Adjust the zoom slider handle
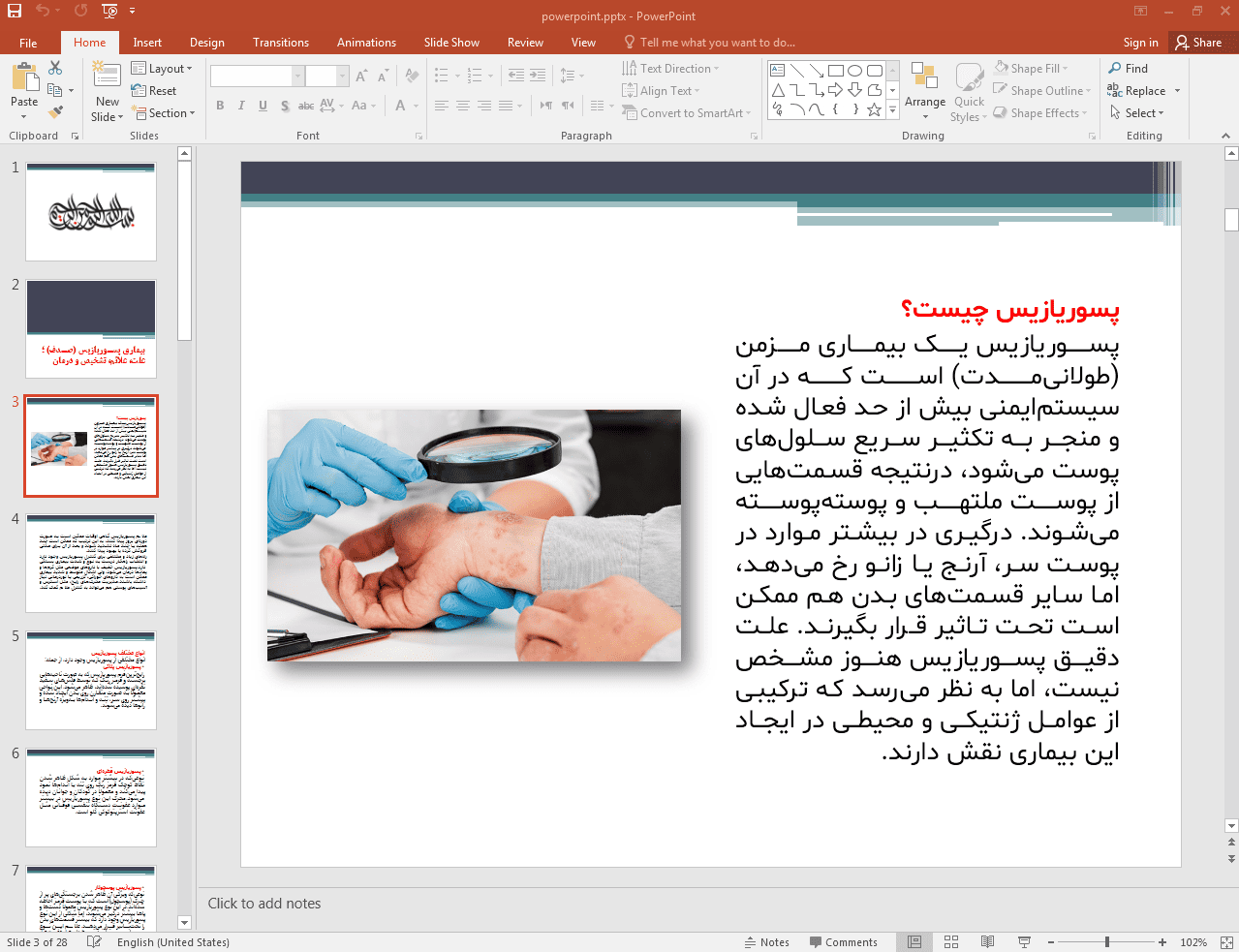1239x952 pixels. tap(1106, 942)
